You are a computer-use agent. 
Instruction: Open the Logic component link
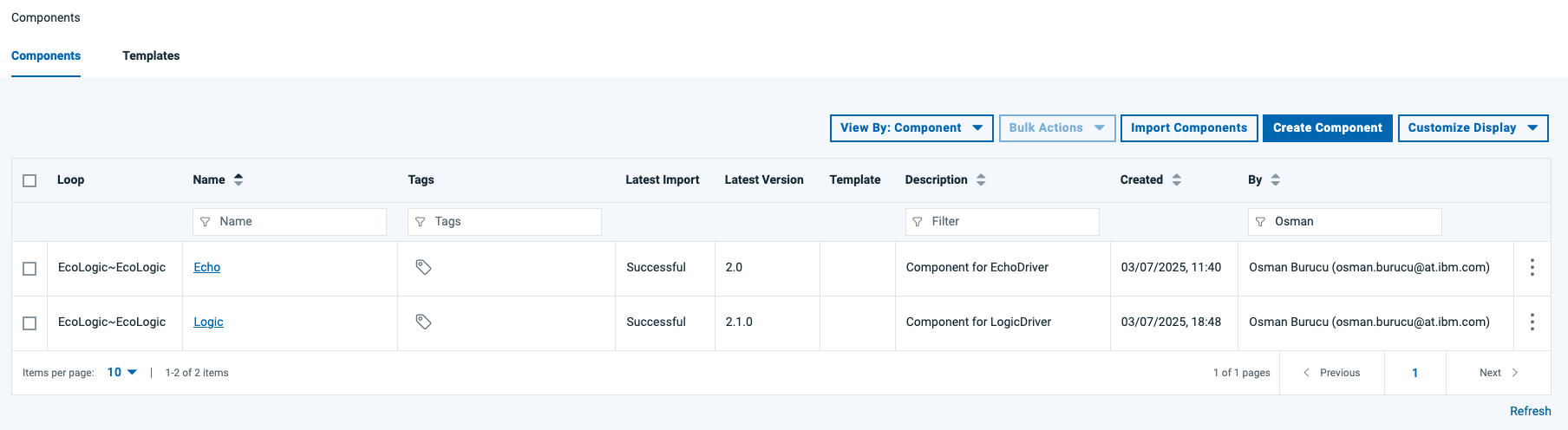pos(208,322)
